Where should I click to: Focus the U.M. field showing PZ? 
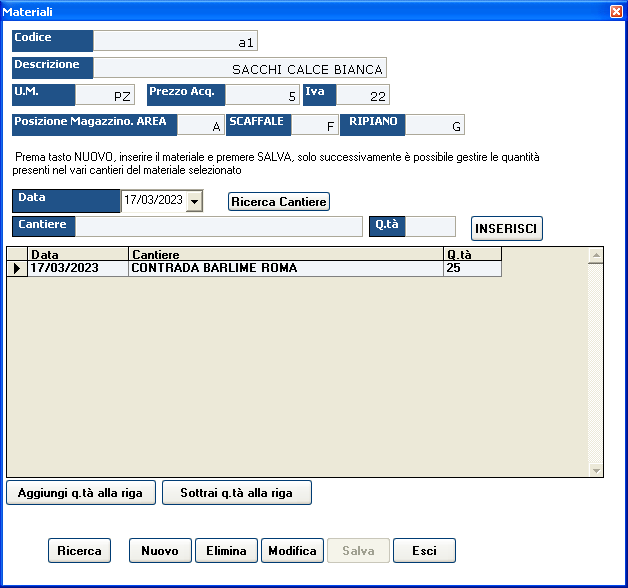pyautogui.click(x=105, y=95)
